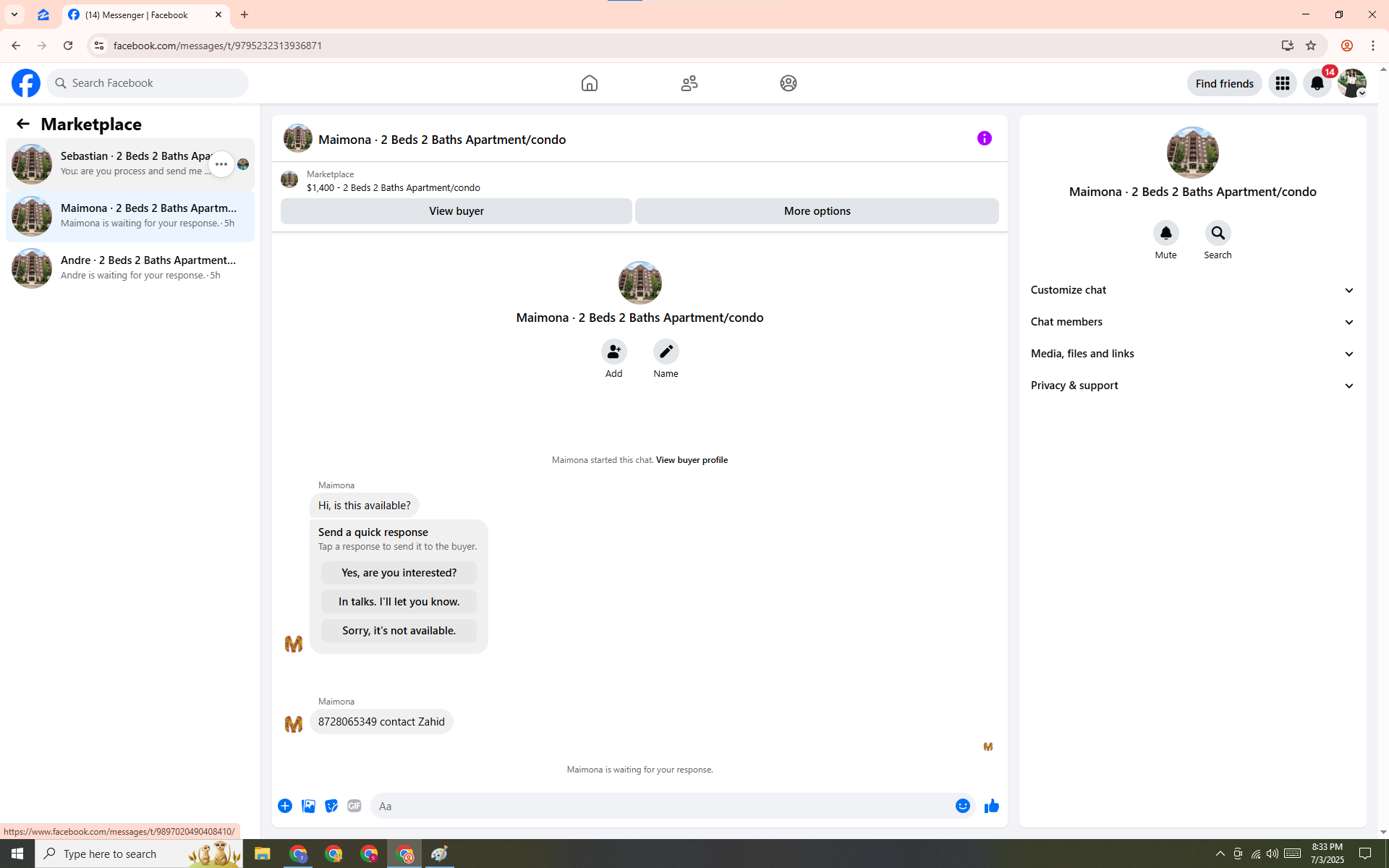Expand the Chat members section
The width and height of the screenshot is (1389, 868).
pos(1192,322)
